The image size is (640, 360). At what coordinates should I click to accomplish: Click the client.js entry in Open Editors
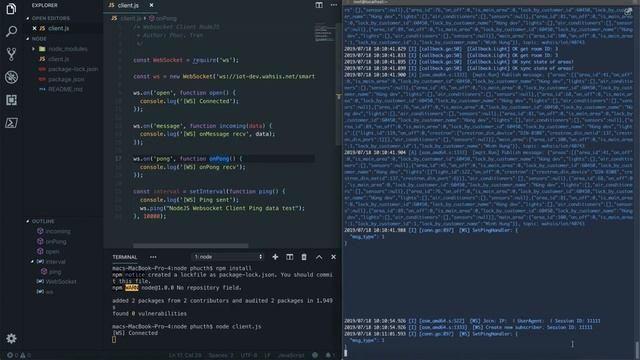58,29
